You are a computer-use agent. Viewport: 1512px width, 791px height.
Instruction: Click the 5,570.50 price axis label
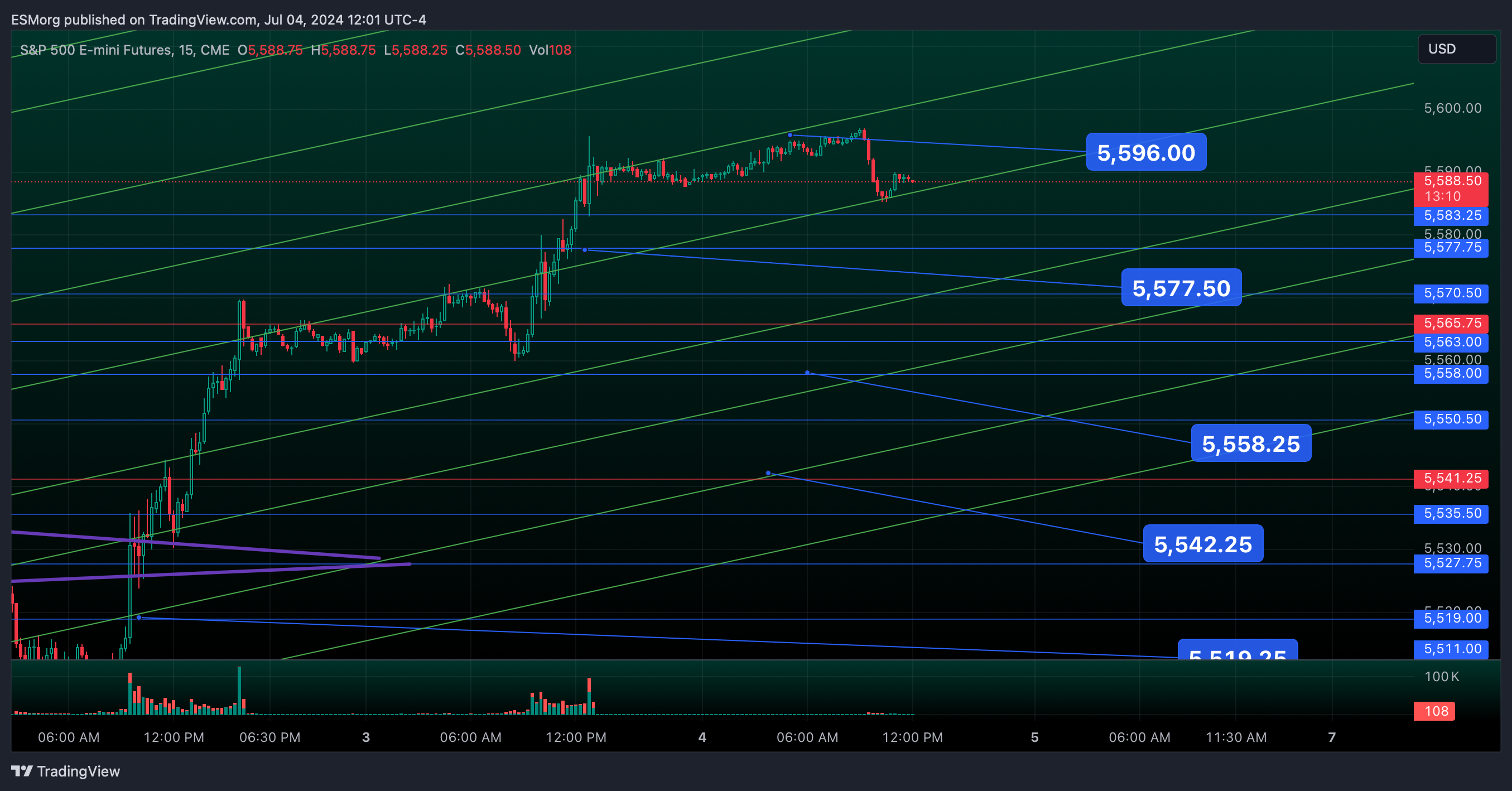[1451, 293]
